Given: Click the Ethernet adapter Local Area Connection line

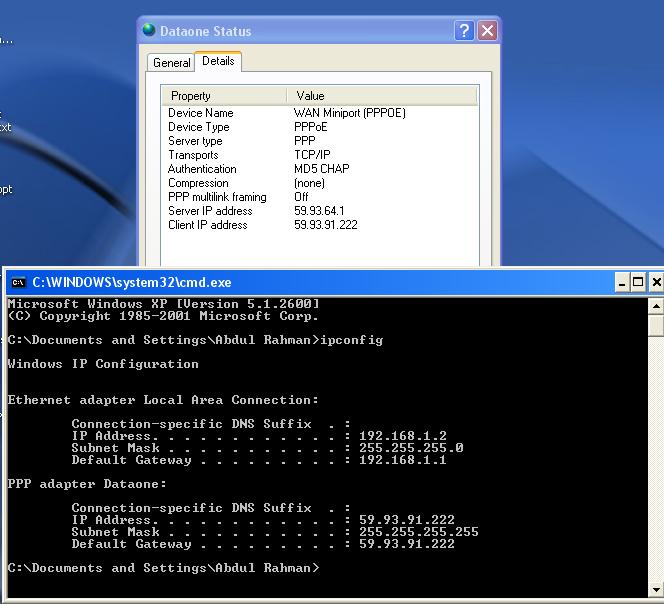Looking at the screenshot, I should (x=163, y=400).
